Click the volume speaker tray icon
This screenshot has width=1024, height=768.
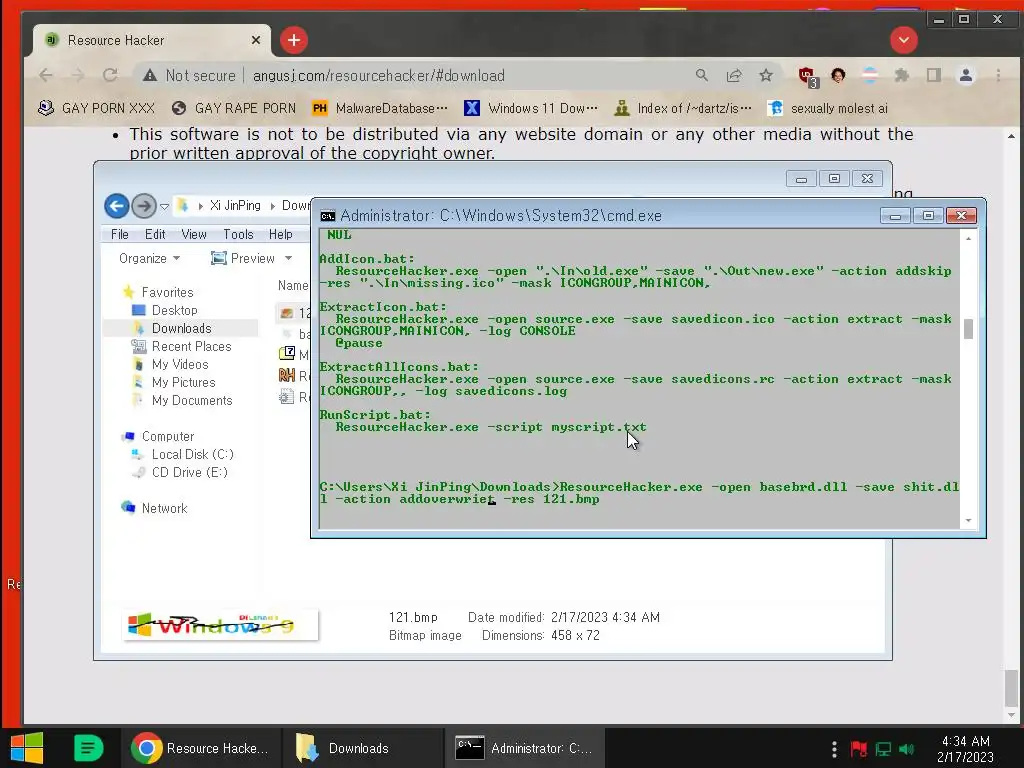[x=906, y=748]
